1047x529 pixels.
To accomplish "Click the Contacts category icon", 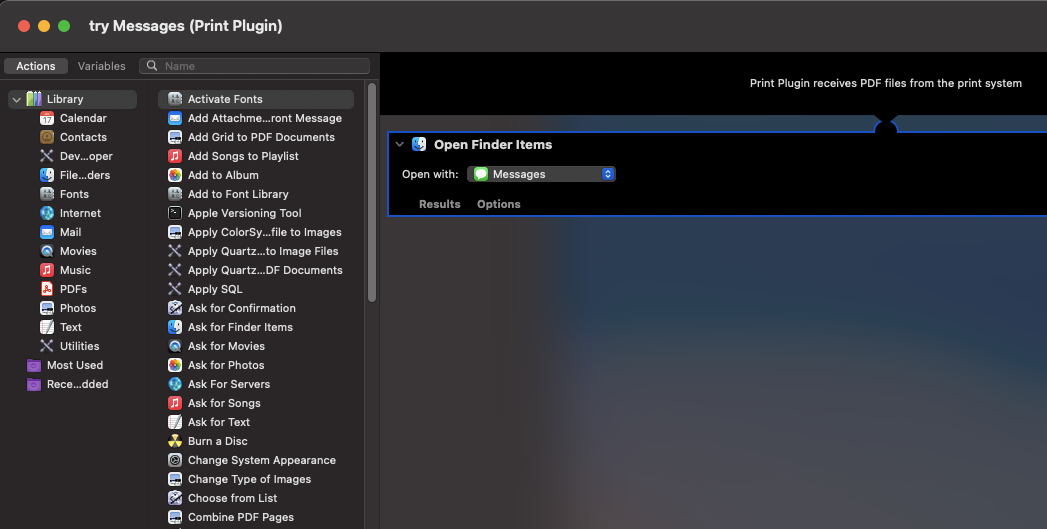I will (x=47, y=137).
